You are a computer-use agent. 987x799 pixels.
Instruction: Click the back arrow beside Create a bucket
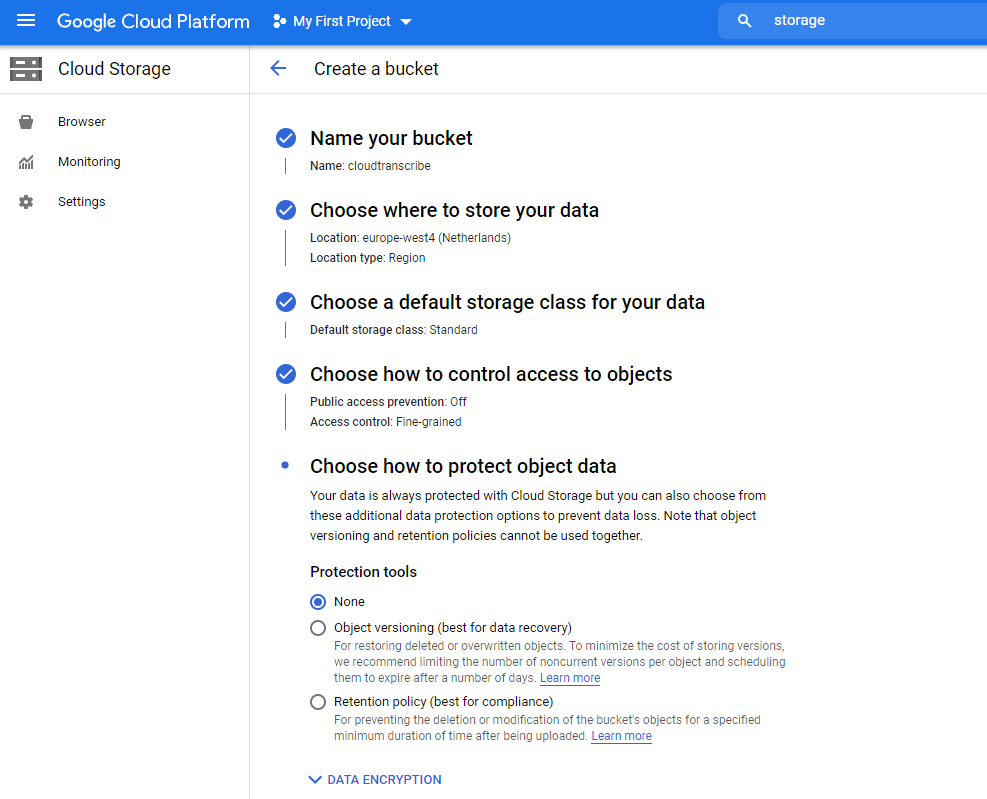278,69
